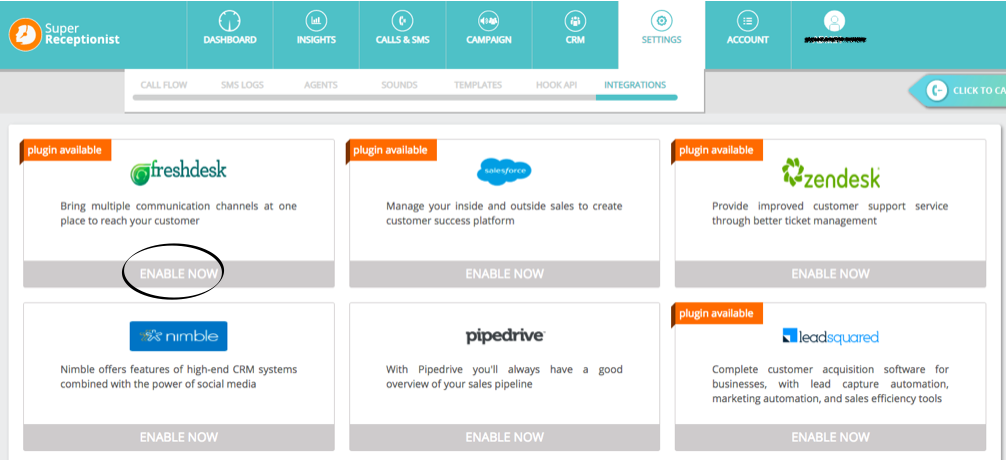The width and height of the screenshot is (1006, 466).
Task: Enable the Freshdesk integration
Action: [x=178, y=273]
